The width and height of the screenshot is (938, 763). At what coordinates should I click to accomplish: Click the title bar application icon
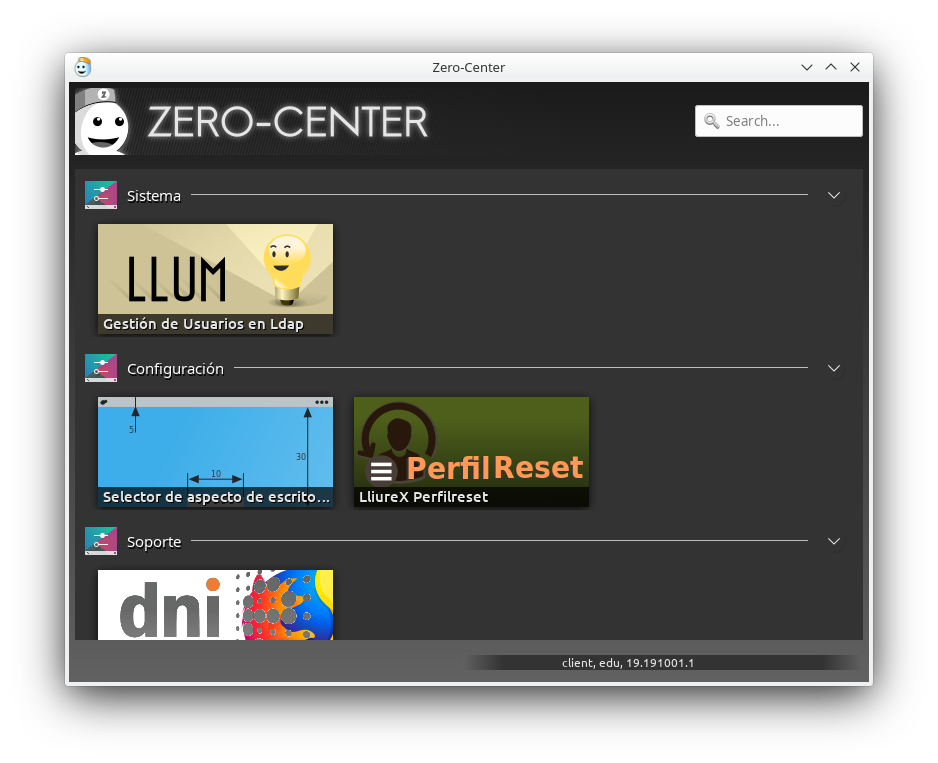coord(83,67)
